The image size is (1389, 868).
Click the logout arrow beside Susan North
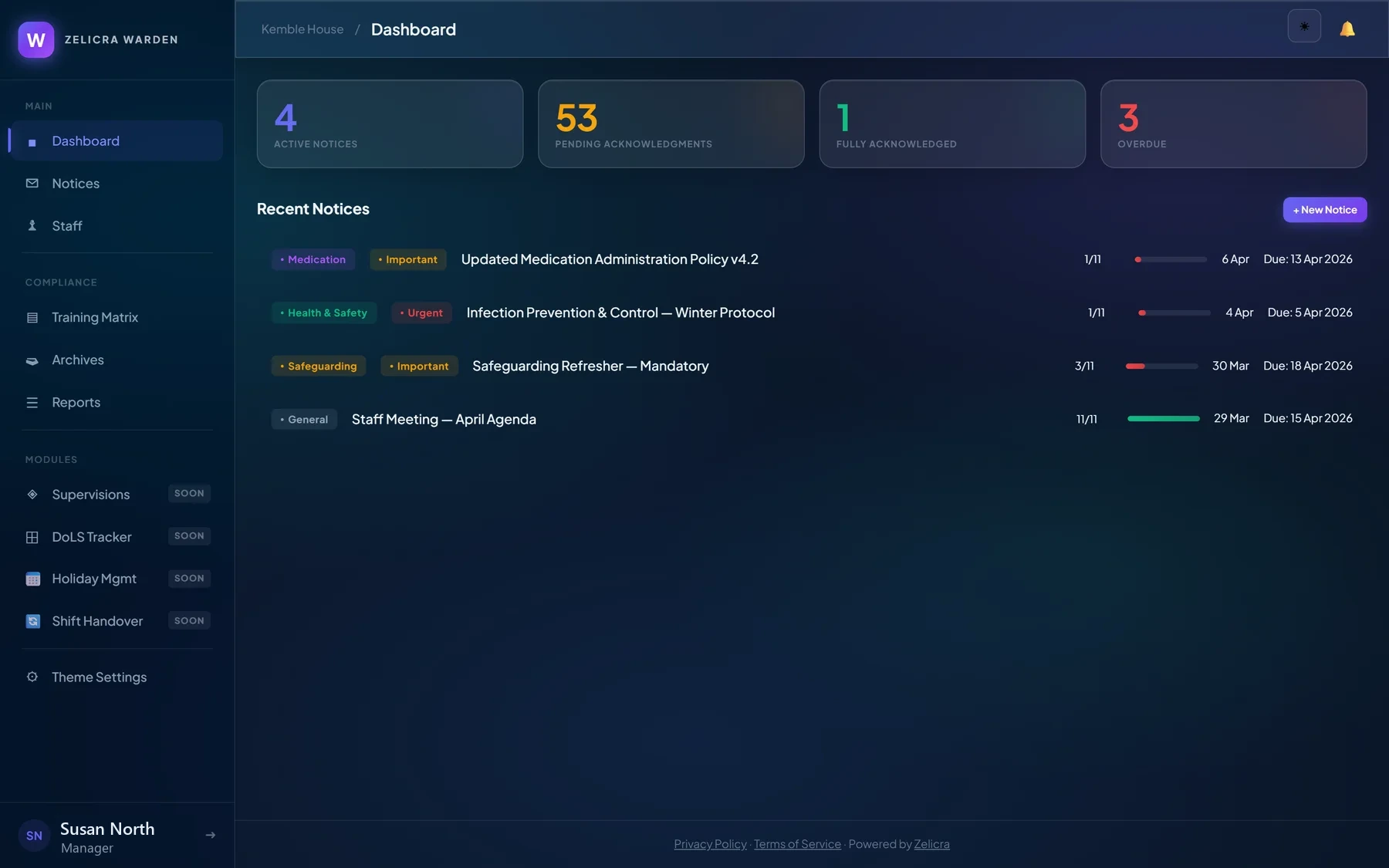pyautogui.click(x=210, y=836)
